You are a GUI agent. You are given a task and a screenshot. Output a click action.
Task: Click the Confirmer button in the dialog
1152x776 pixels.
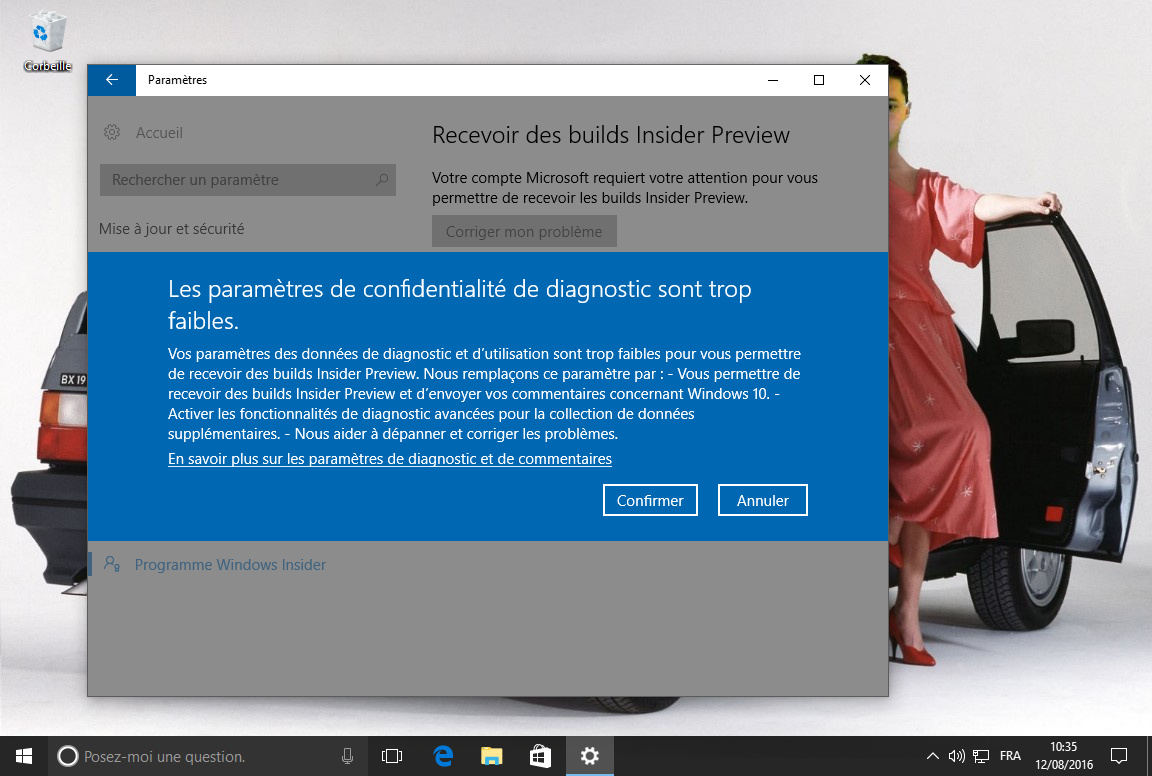[650, 501]
